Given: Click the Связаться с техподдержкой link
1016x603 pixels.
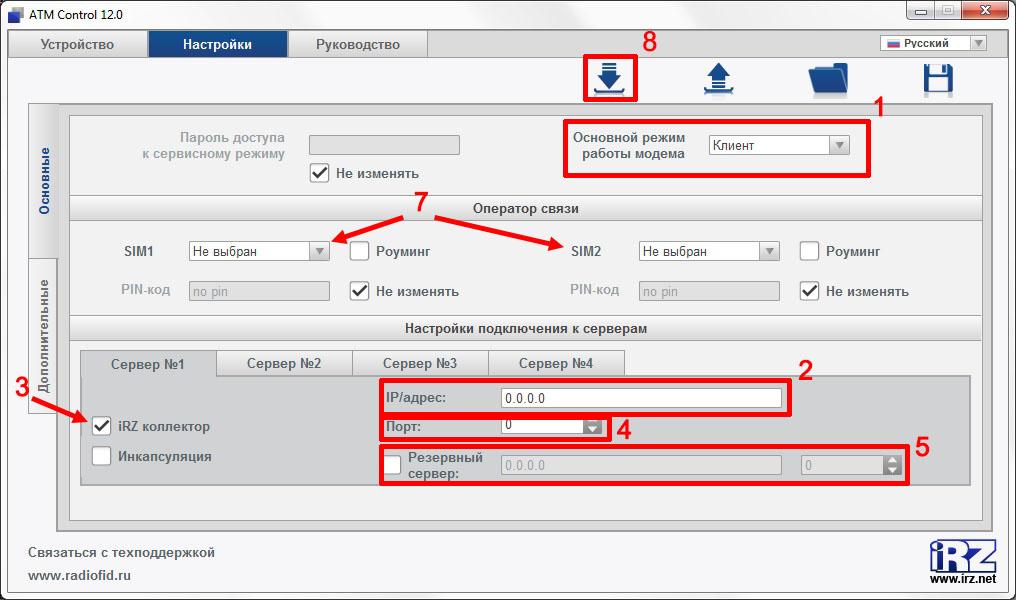Looking at the screenshot, I should click(x=121, y=552).
